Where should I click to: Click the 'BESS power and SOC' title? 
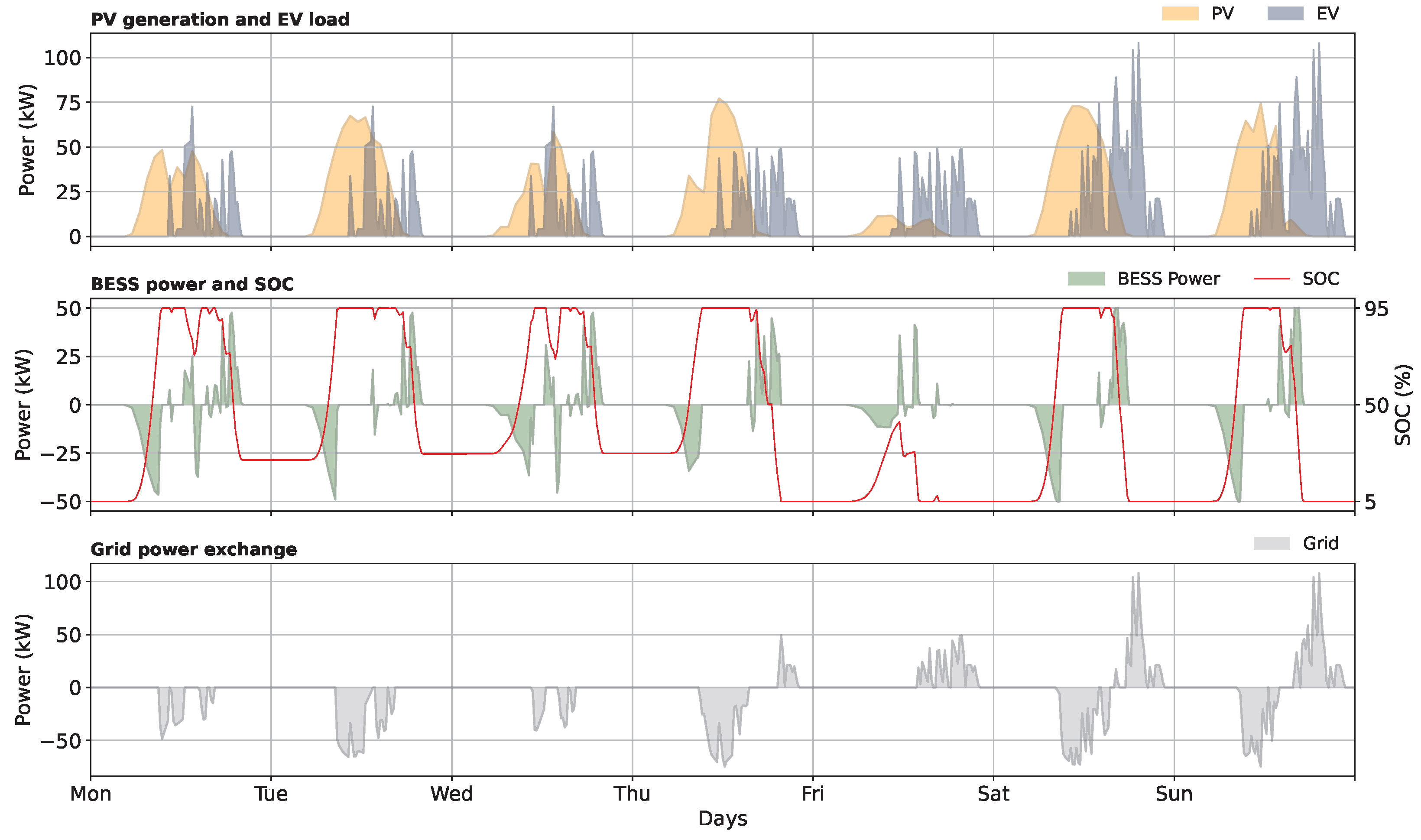[192, 284]
